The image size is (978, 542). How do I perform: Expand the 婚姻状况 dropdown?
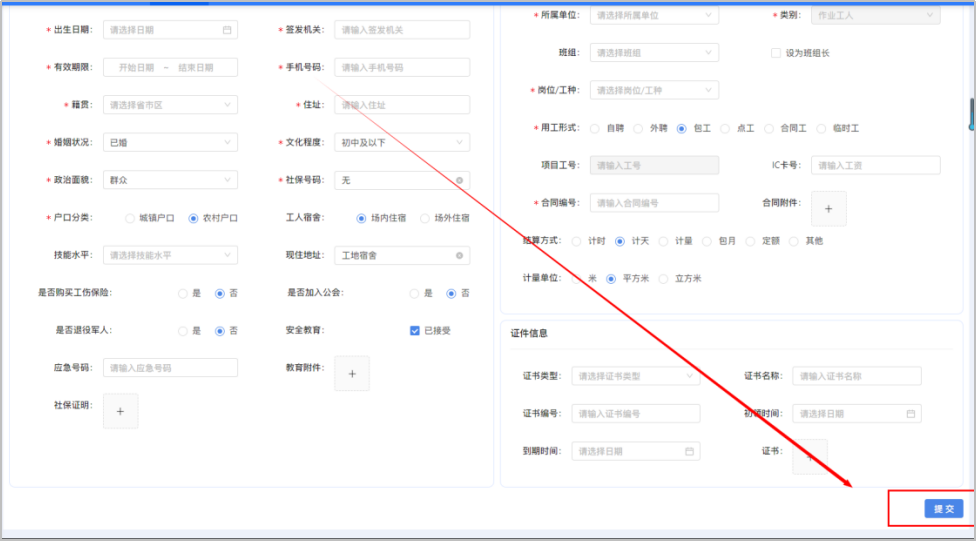click(x=170, y=142)
